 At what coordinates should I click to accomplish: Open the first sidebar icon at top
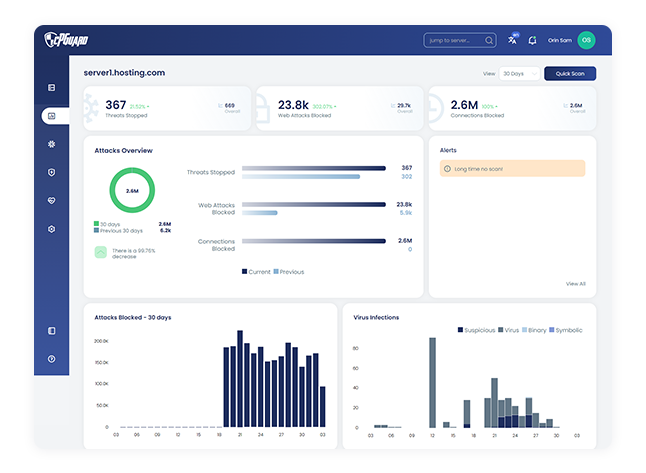51,87
